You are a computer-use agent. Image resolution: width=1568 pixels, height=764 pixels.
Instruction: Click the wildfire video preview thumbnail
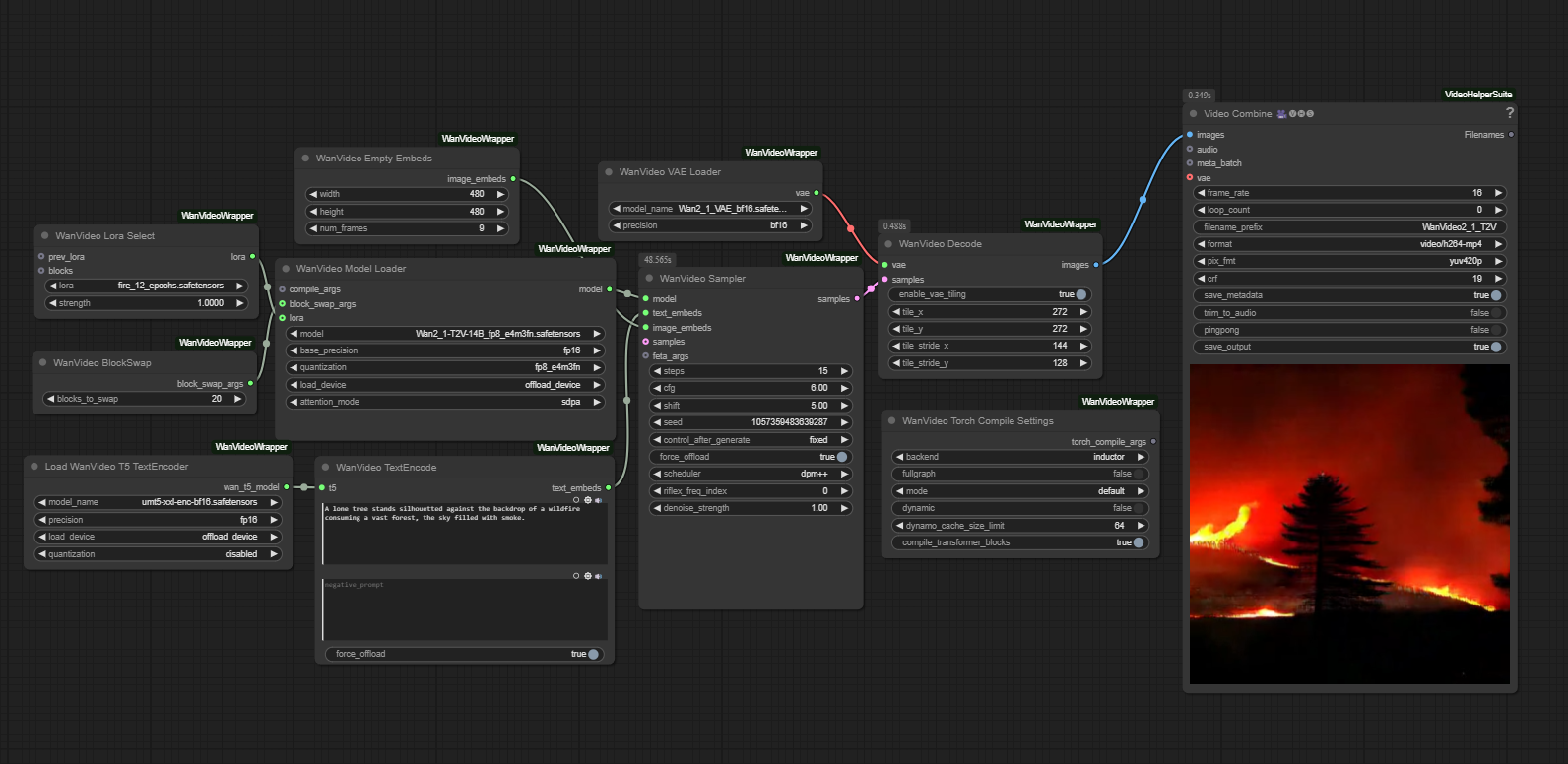[x=1349, y=524]
